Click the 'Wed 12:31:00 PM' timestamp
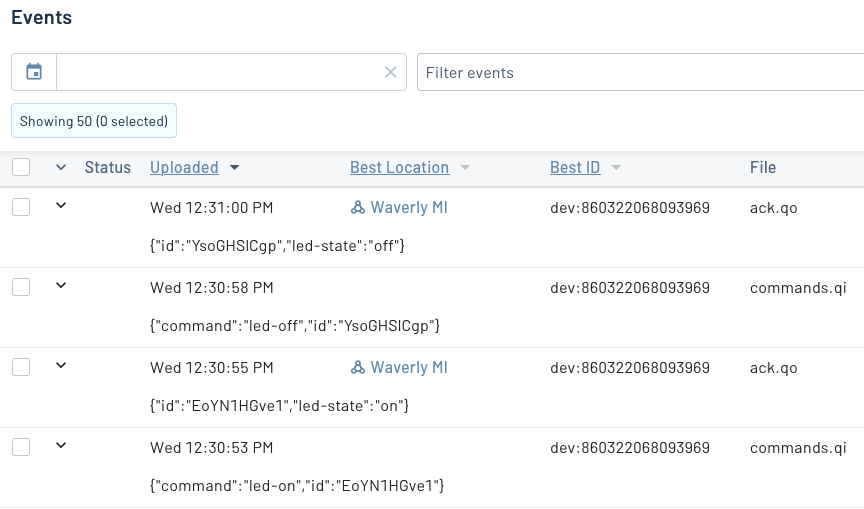Screen dimensions: 864x509 point(212,208)
